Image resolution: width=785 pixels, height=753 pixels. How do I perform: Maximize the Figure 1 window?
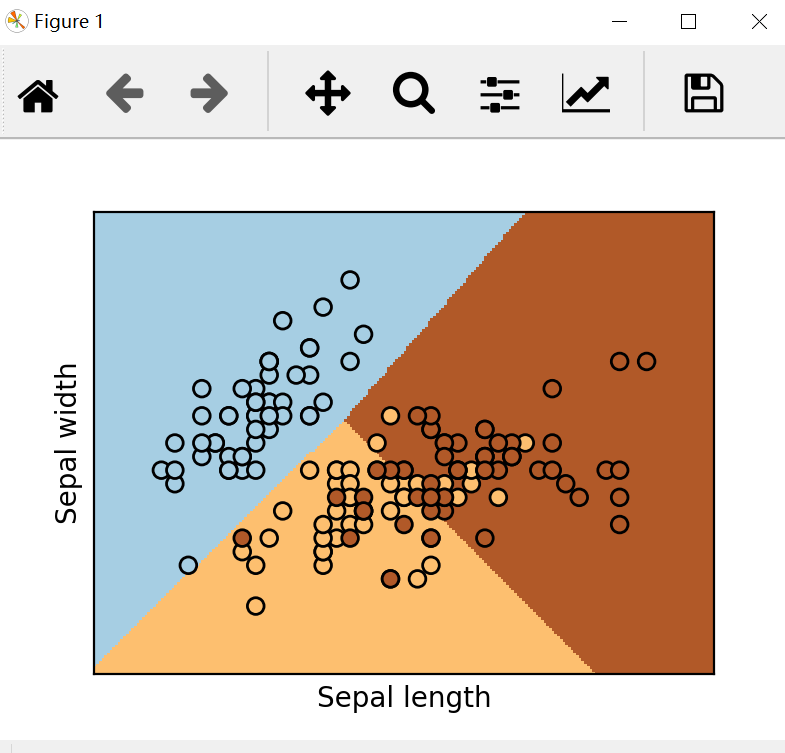(x=688, y=21)
